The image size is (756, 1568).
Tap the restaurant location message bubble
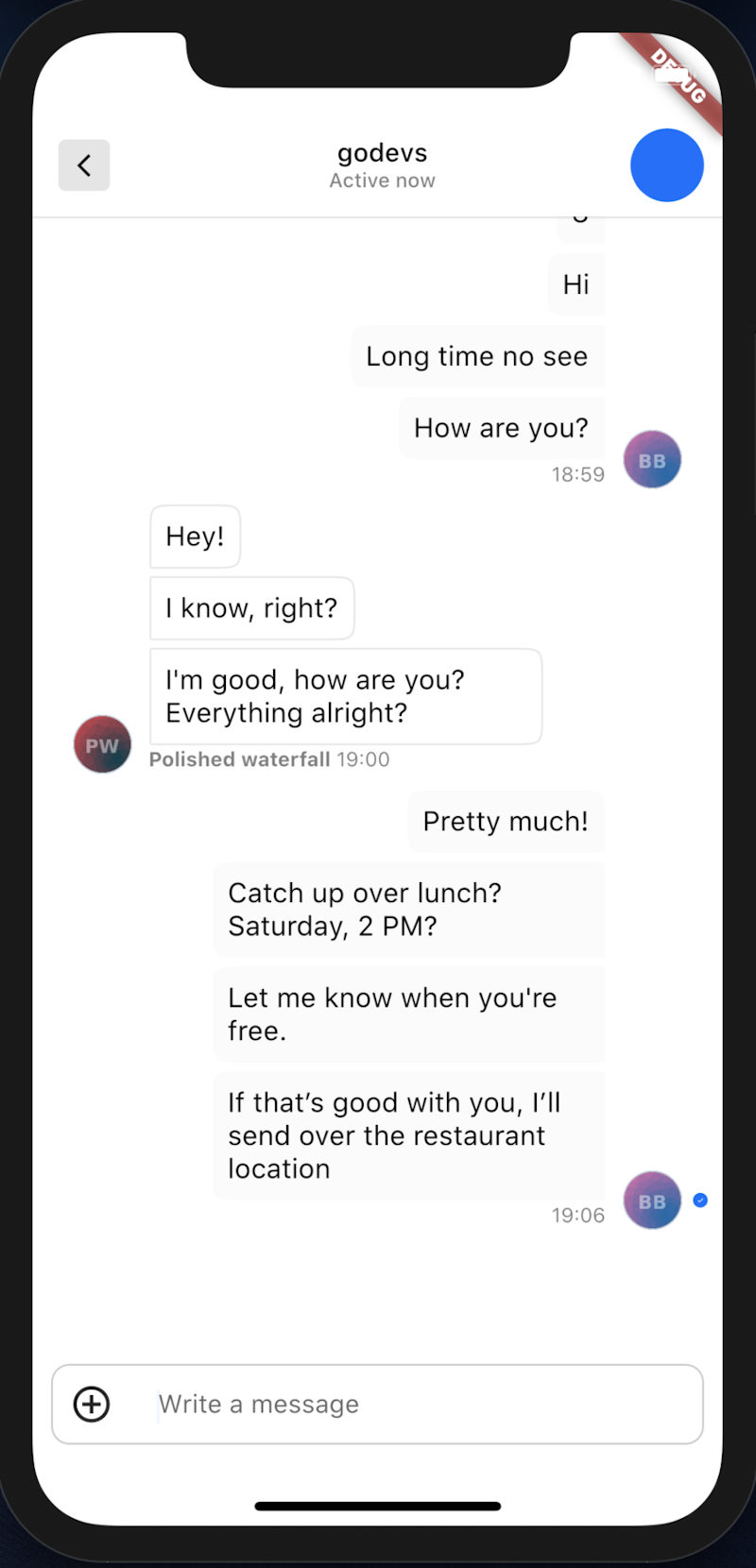point(408,1135)
